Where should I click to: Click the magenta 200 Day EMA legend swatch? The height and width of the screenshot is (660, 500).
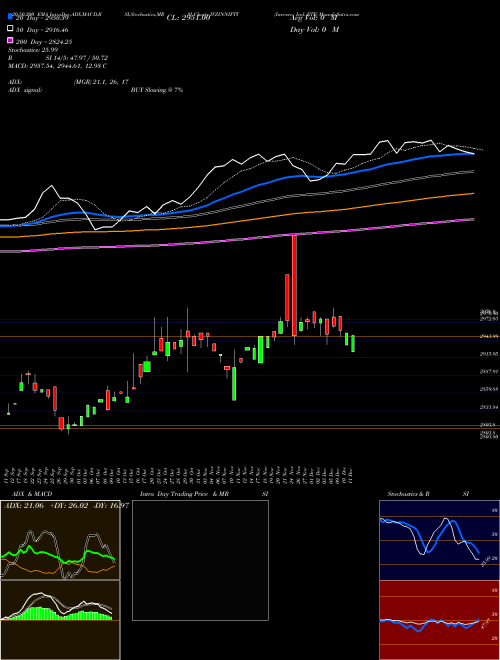click(11, 40)
